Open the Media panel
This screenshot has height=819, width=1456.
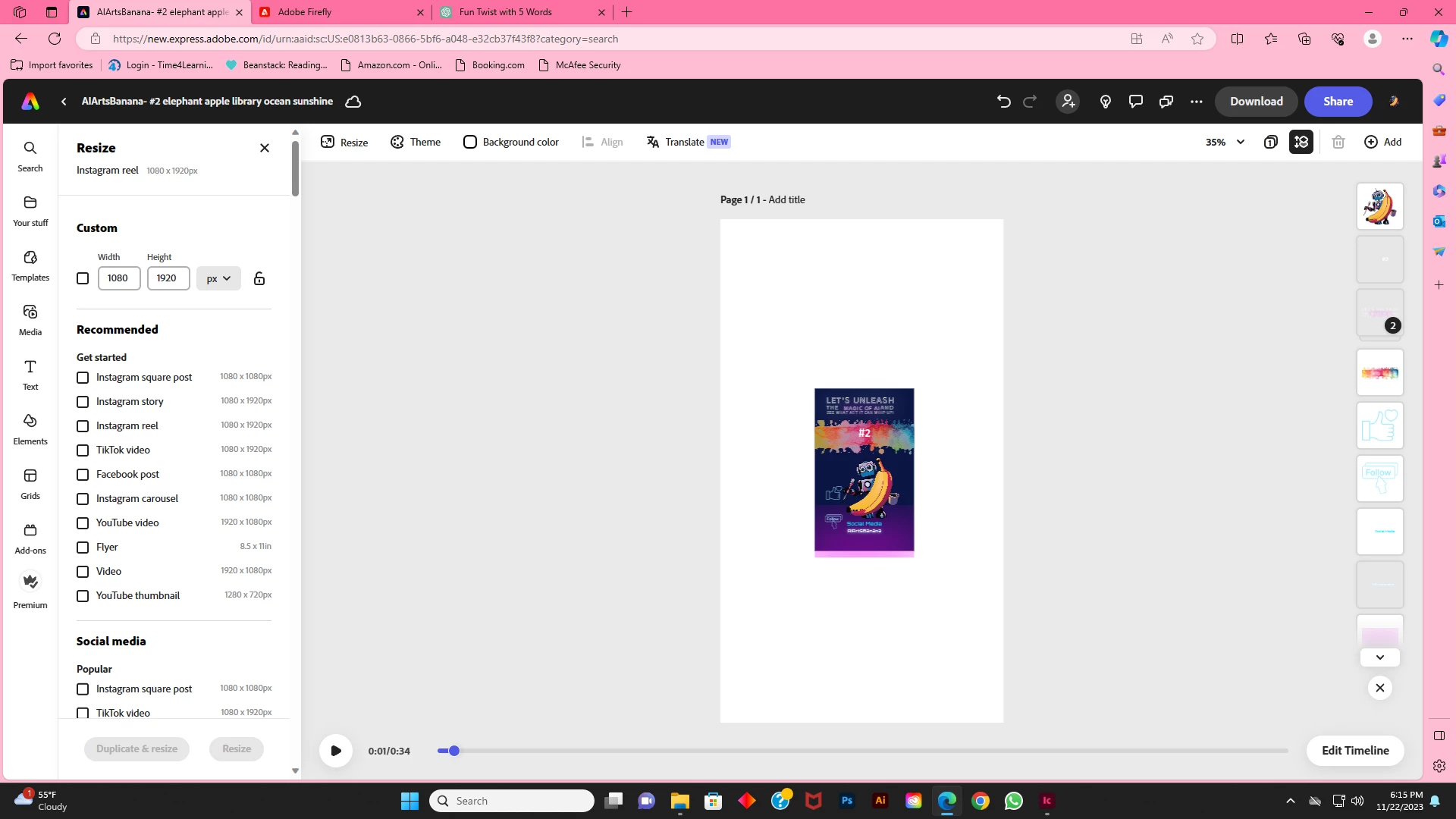tap(30, 320)
